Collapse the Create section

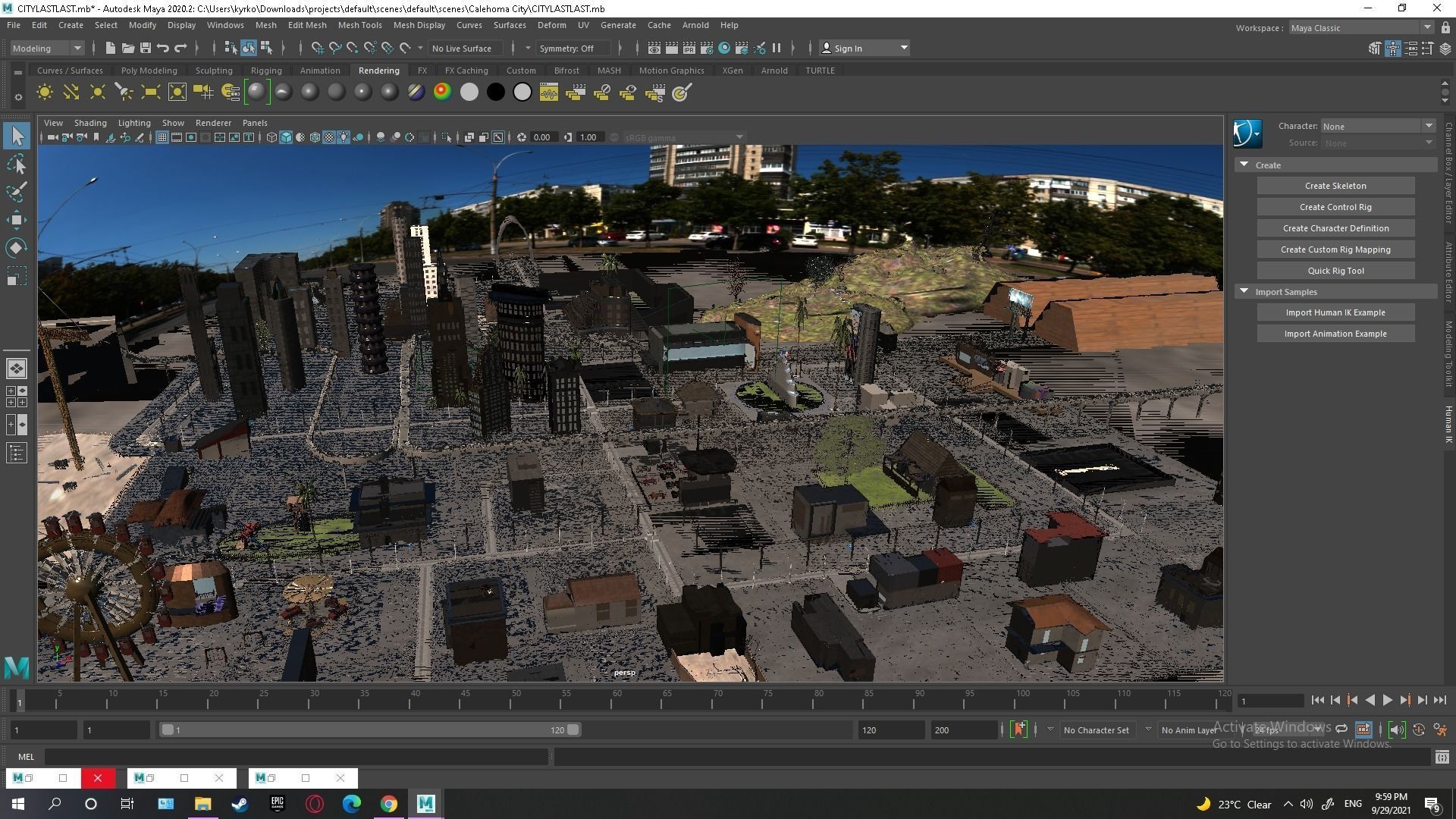pos(1244,165)
